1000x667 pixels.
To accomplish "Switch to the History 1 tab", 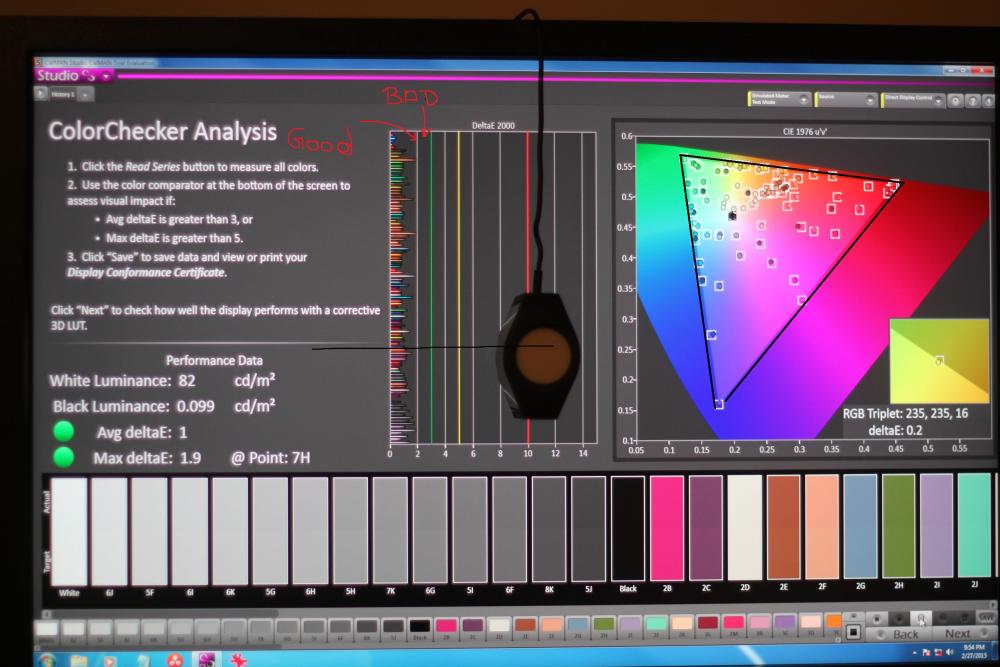I will (x=62, y=94).
